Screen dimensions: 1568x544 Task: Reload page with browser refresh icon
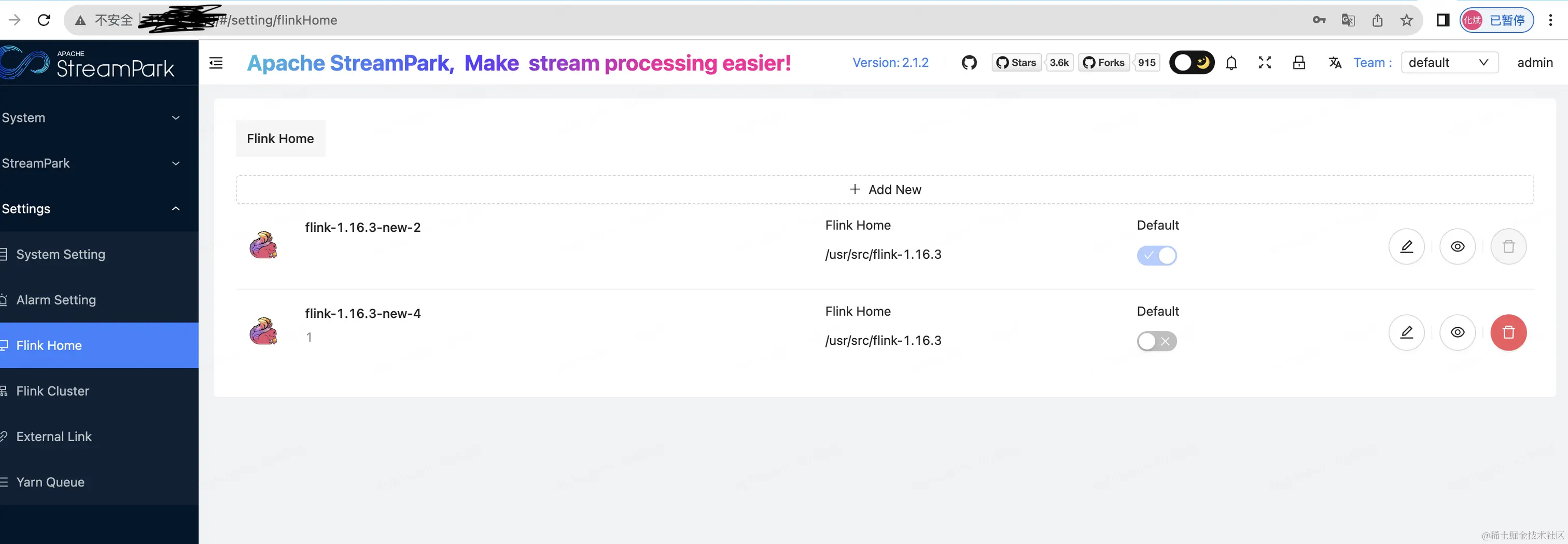click(44, 20)
